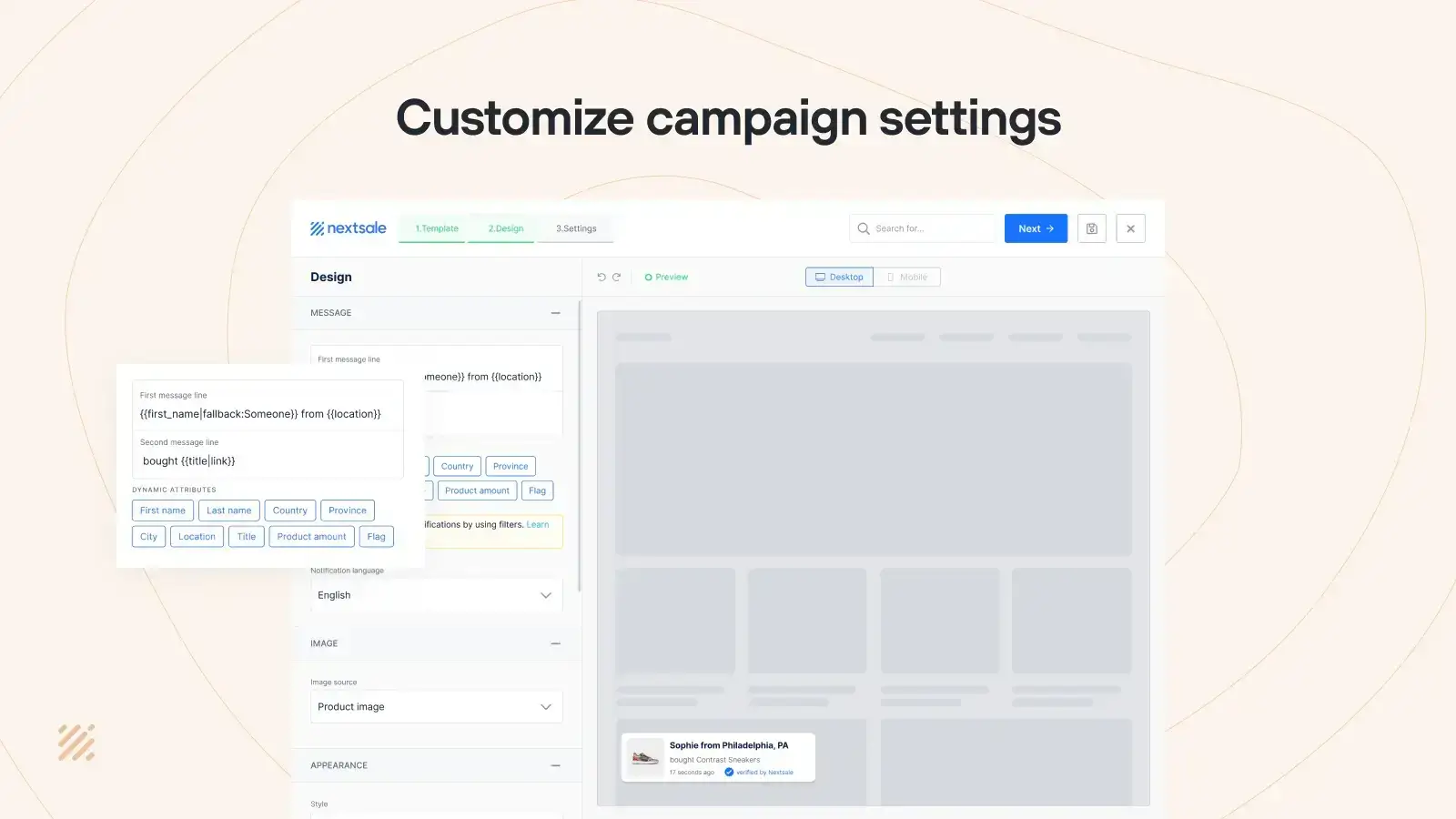Insert Flag attribute in the popup

377,537
